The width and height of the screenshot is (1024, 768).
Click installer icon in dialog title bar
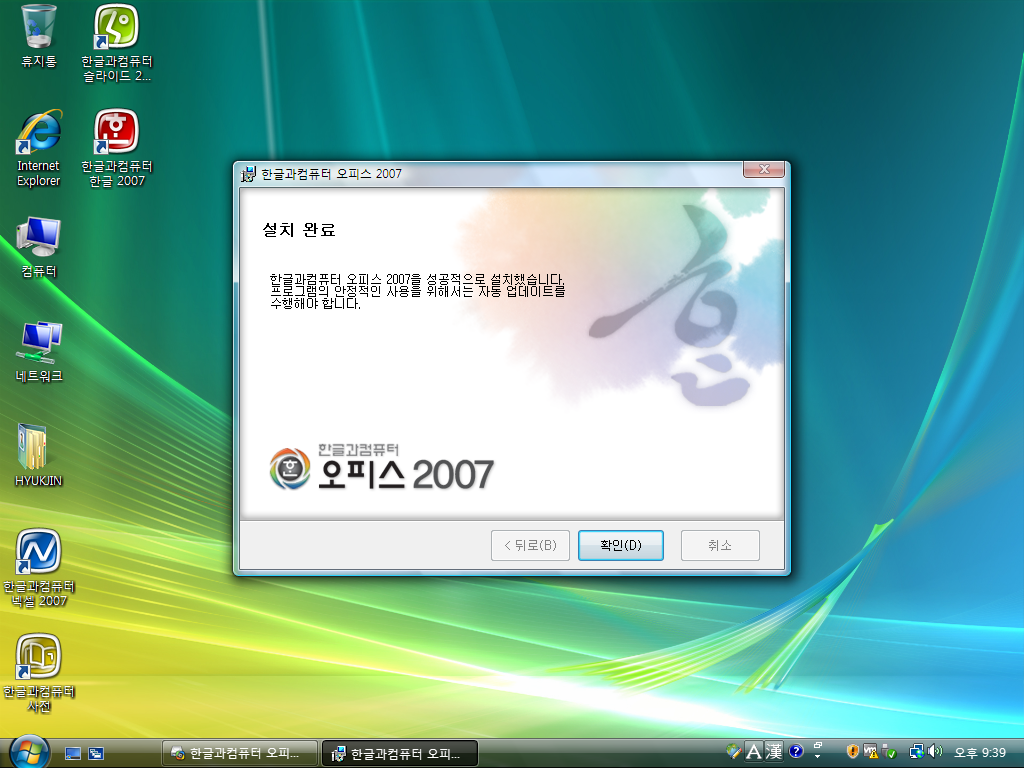tap(248, 174)
